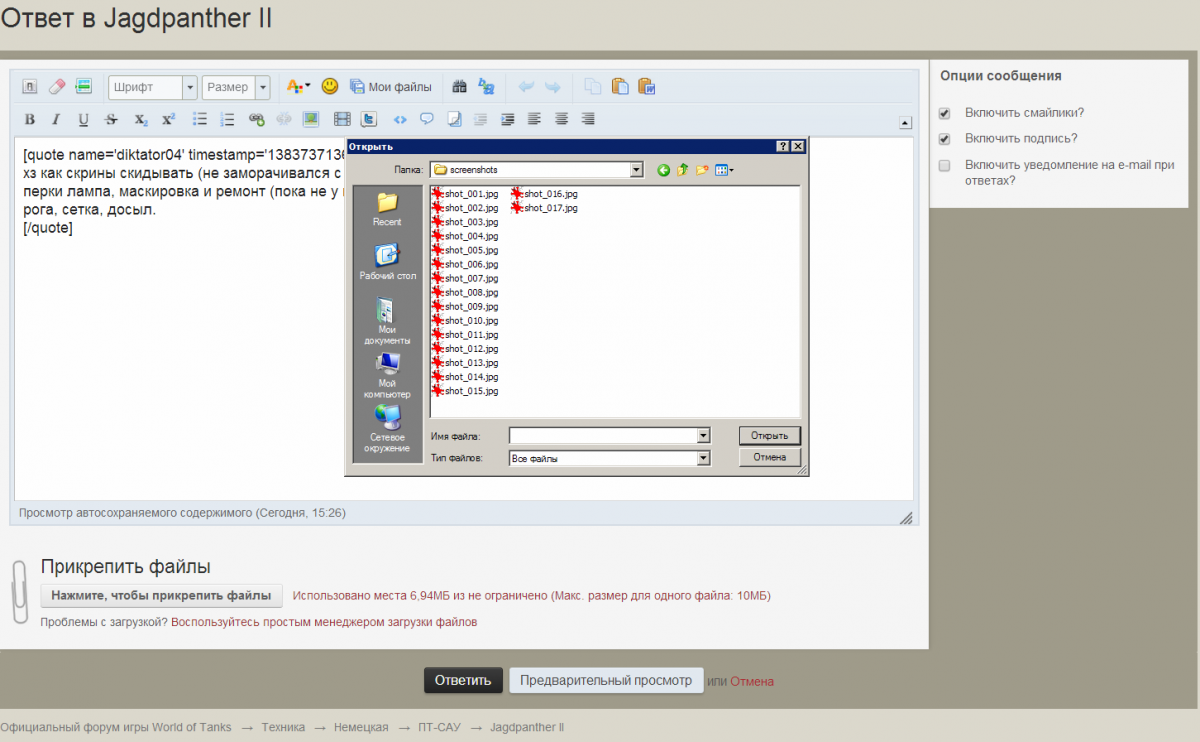Toggle BBCode source mode icon
1200x742 pixels.
point(30,87)
